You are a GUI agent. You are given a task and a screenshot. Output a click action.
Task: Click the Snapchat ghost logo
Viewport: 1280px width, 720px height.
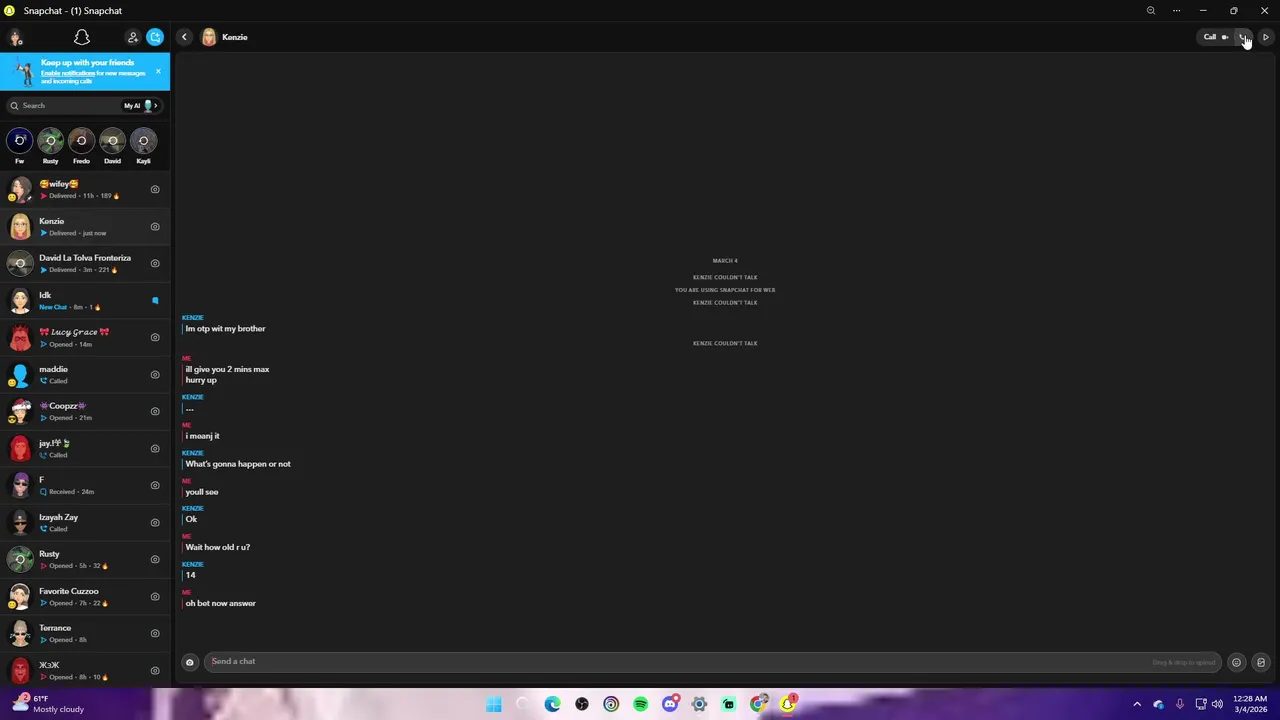click(x=82, y=37)
